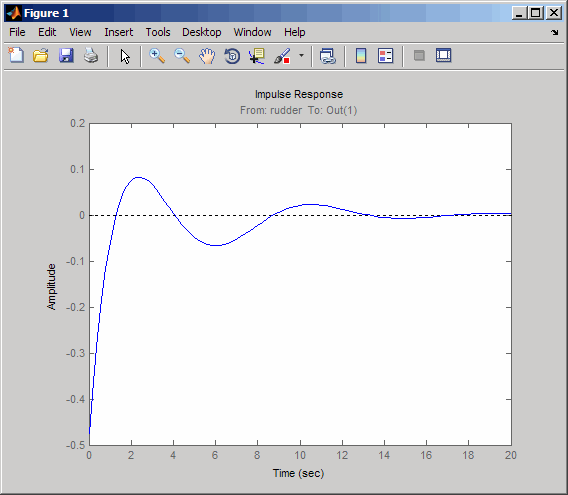Image resolution: width=568 pixels, height=495 pixels.
Task: Maximize the Figure 1 window
Action: tap(536, 13)
